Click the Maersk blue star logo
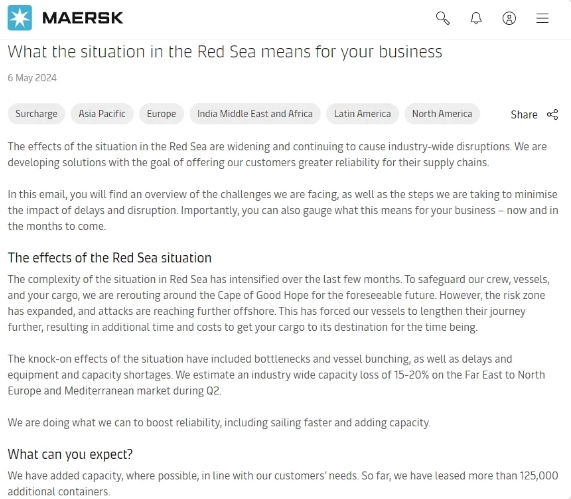The image size is (571, 499). [20, 18]
